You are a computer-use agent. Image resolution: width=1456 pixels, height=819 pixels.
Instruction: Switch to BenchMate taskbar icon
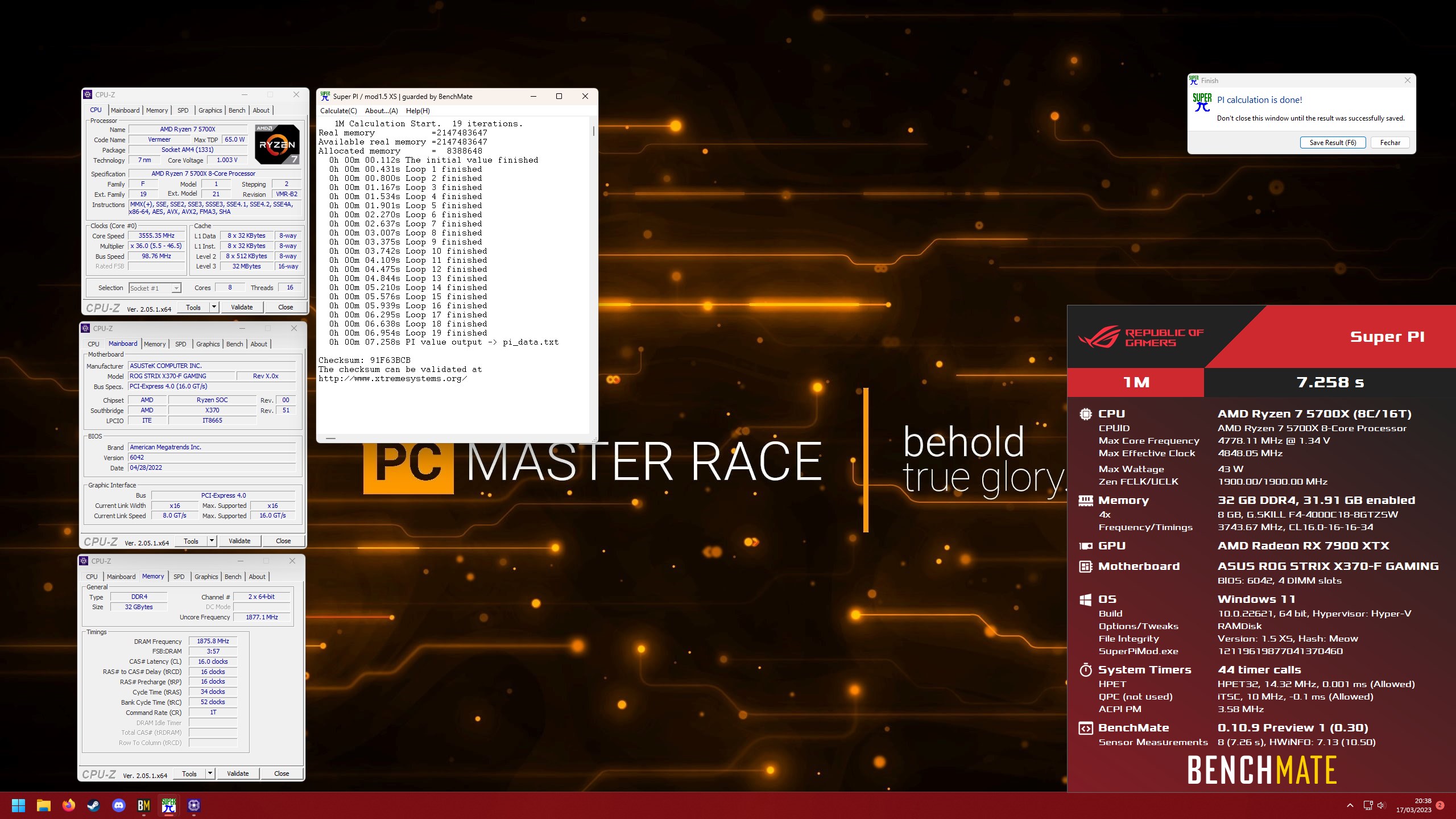coord(143,805)
